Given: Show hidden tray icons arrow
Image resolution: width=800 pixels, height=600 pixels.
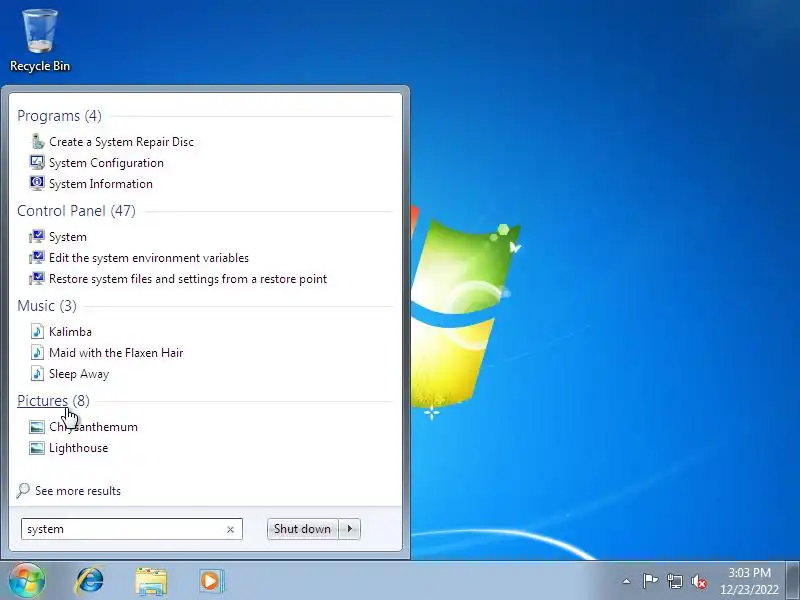Looking at the screenshot, I should click(626, 581).
